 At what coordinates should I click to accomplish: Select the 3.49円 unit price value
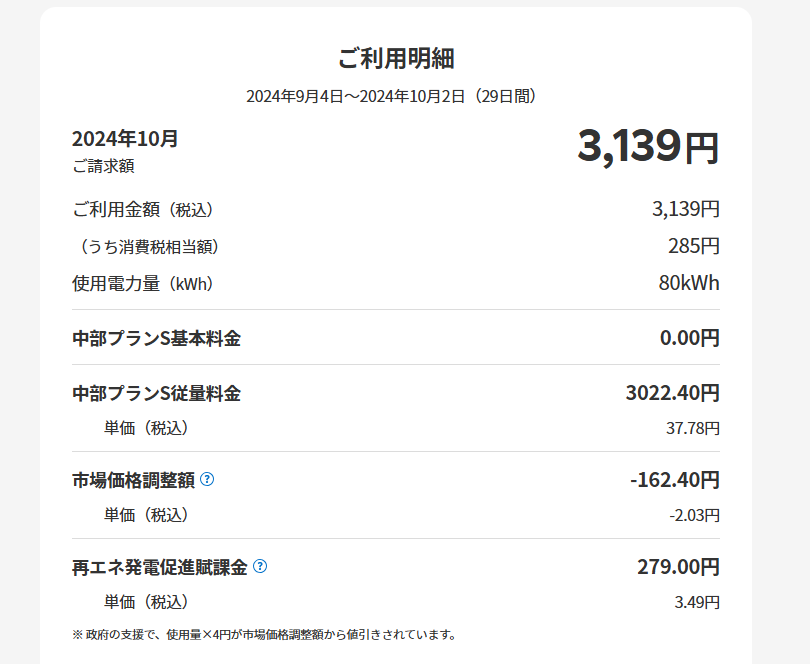697,602
